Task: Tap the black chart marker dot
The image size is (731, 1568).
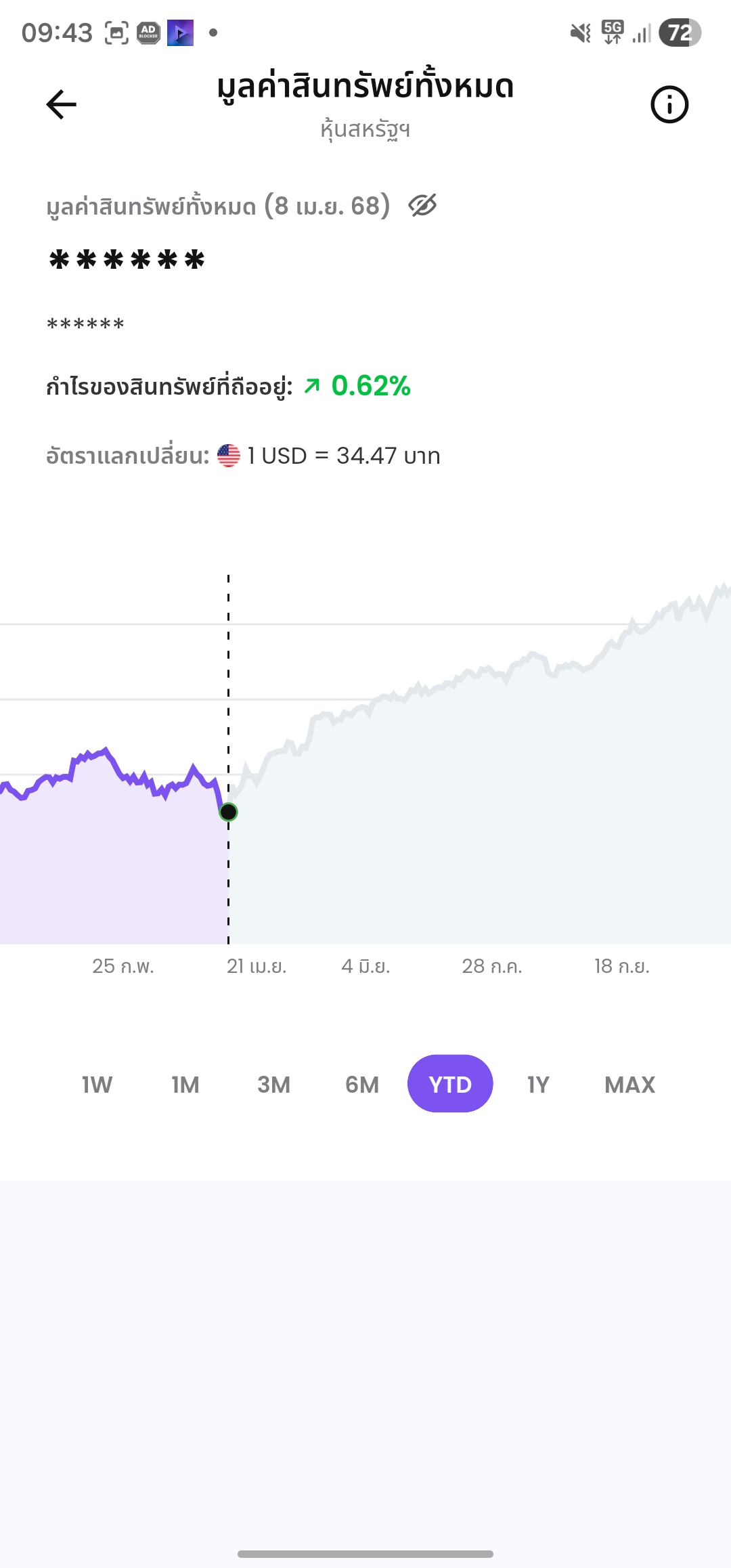Action: pos(229,812)
